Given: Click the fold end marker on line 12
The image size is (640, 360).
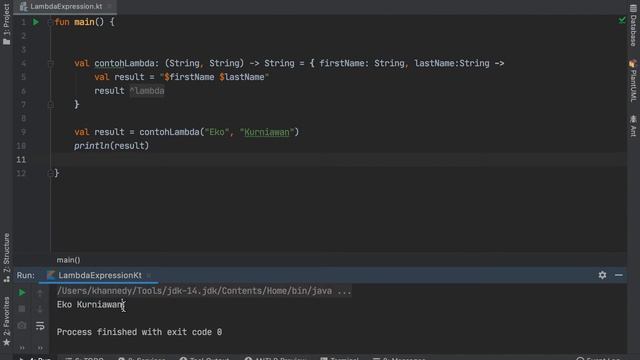Looking at the screenshot, I should pyautogui.click(x=50, y=173).
